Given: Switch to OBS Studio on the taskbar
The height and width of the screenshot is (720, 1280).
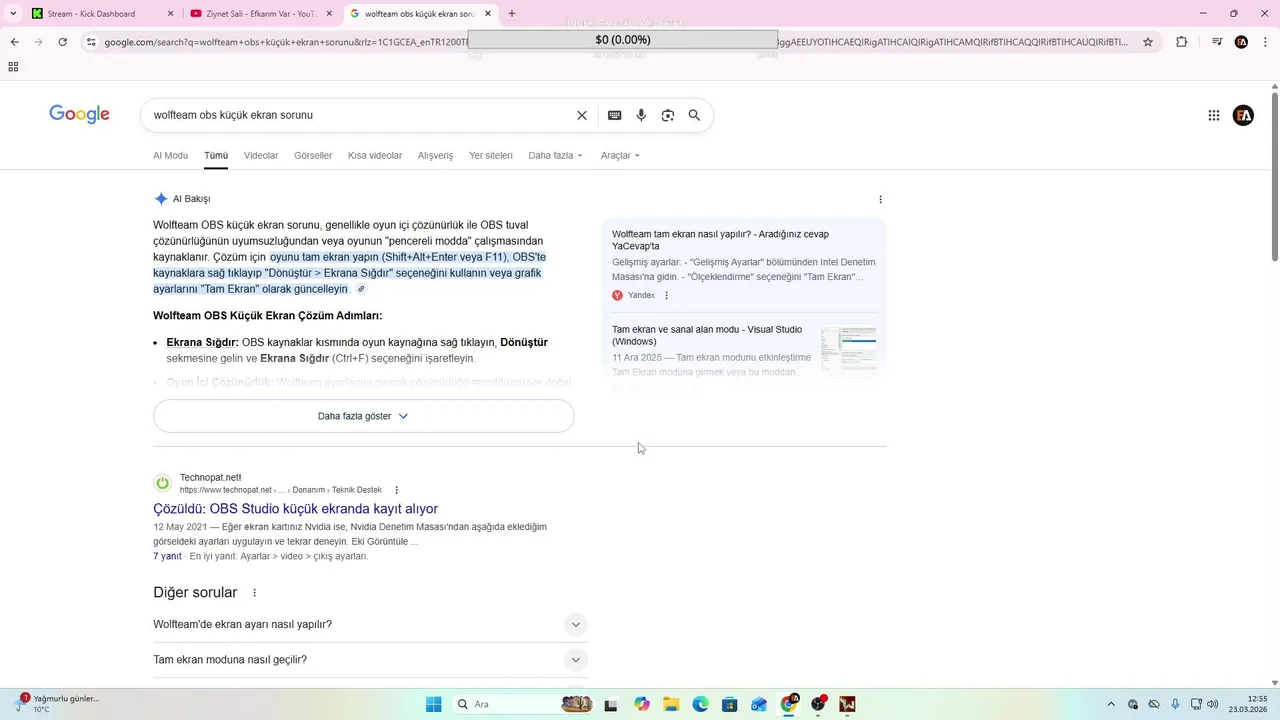Looking at the screenshot, I should point(819,704).
